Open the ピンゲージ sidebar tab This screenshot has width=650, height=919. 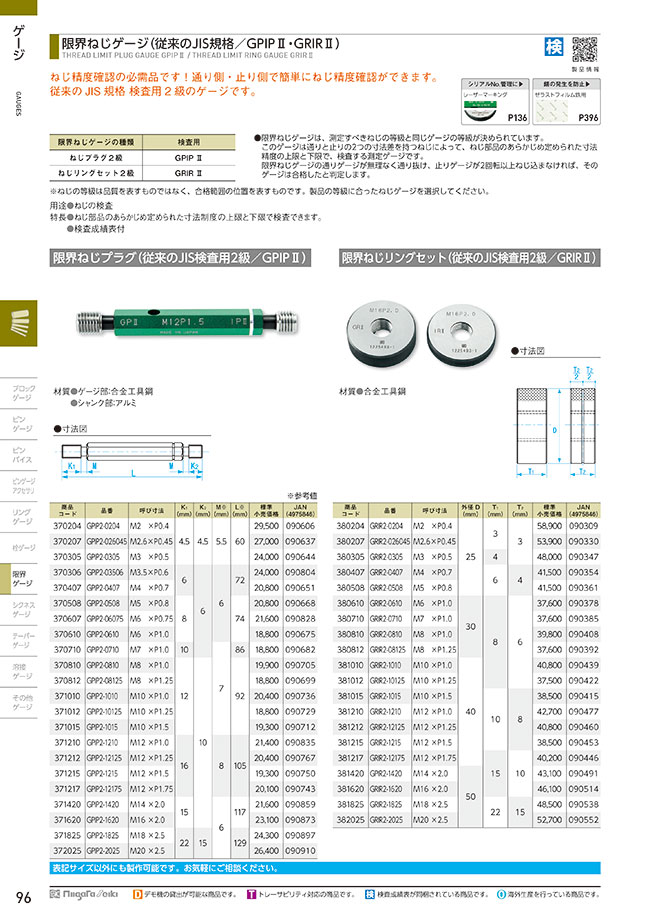click(x=21, y=426)
